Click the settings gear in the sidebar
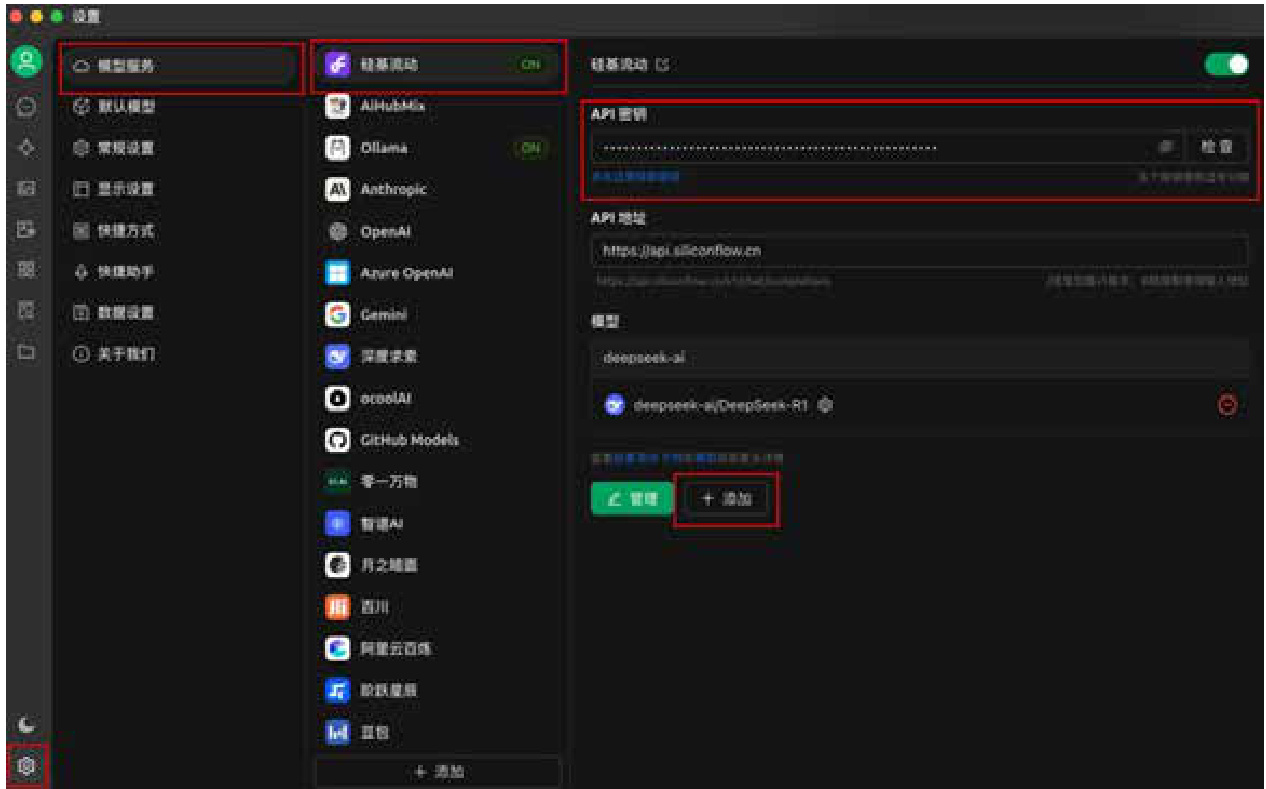The height and width of the screenshot is (789, 1266). [x=27, y=765]
